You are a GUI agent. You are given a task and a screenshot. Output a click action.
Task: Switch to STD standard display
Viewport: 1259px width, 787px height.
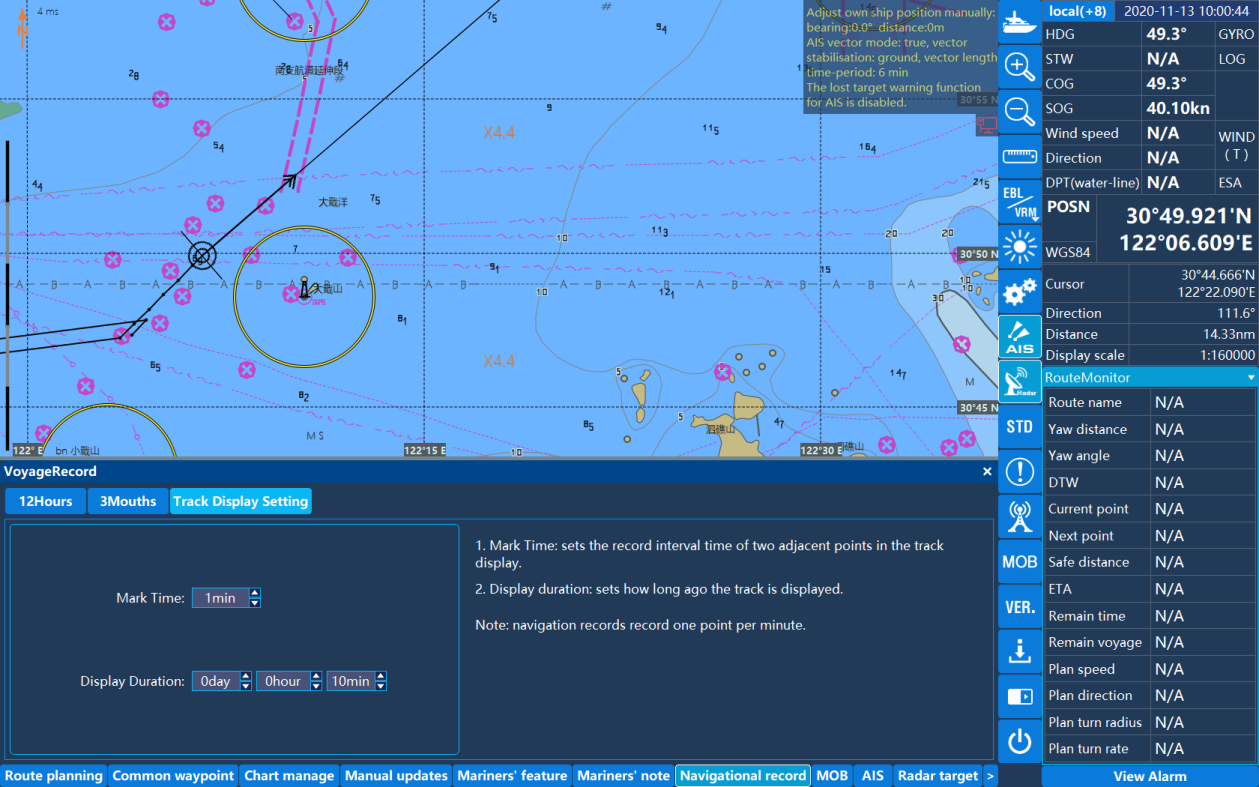[x=1019, y=426]
